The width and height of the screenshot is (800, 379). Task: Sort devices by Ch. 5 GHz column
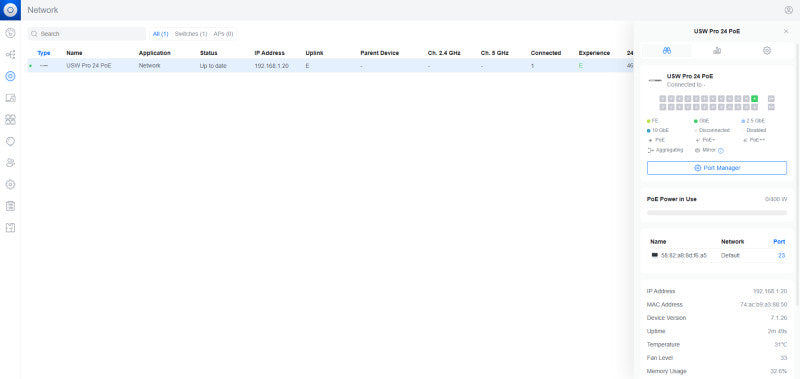click(x=494, y=53)
